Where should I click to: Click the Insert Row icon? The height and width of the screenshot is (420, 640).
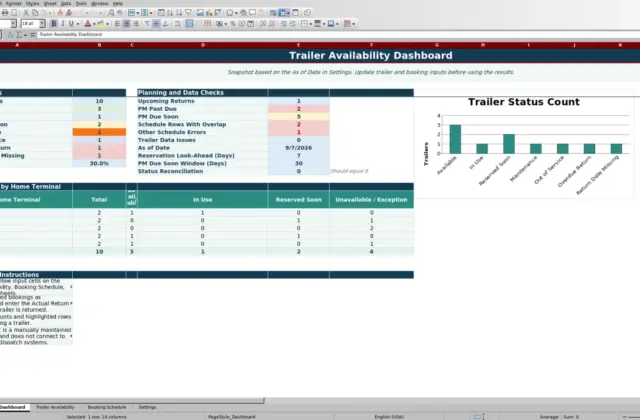point(131,13)
